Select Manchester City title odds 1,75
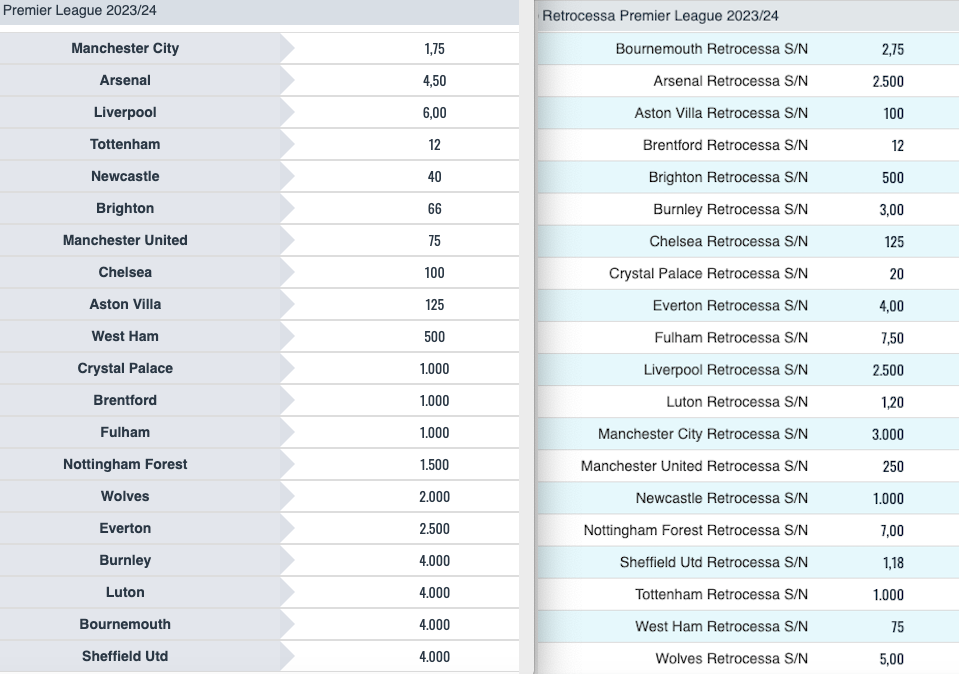This screenshot has height=674, width=959. point(434,49)
